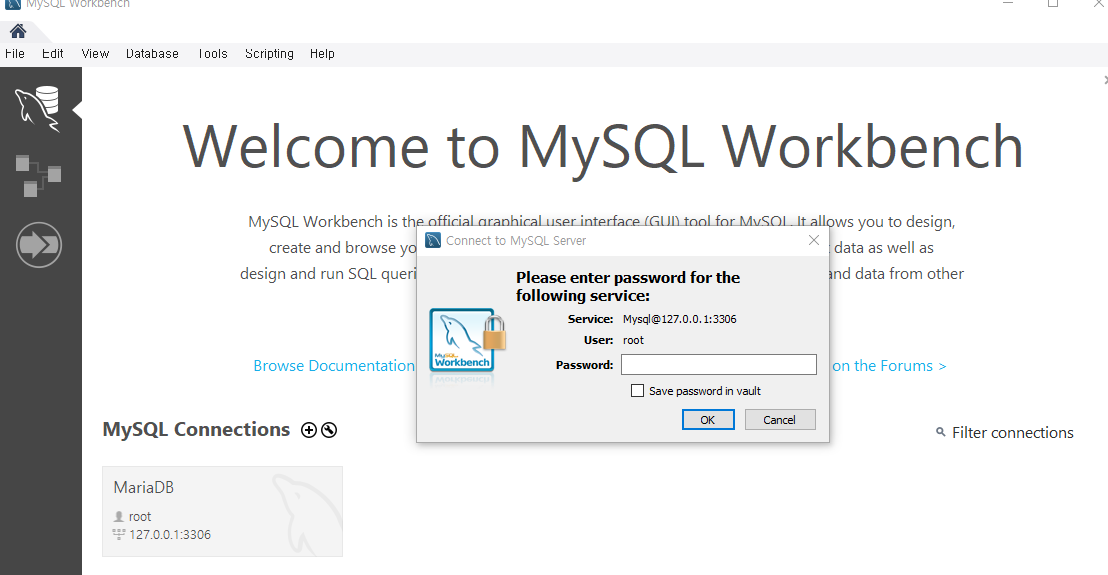Open the Database menu
Screen dimensions: 1108x575
(x=152, y=54)
